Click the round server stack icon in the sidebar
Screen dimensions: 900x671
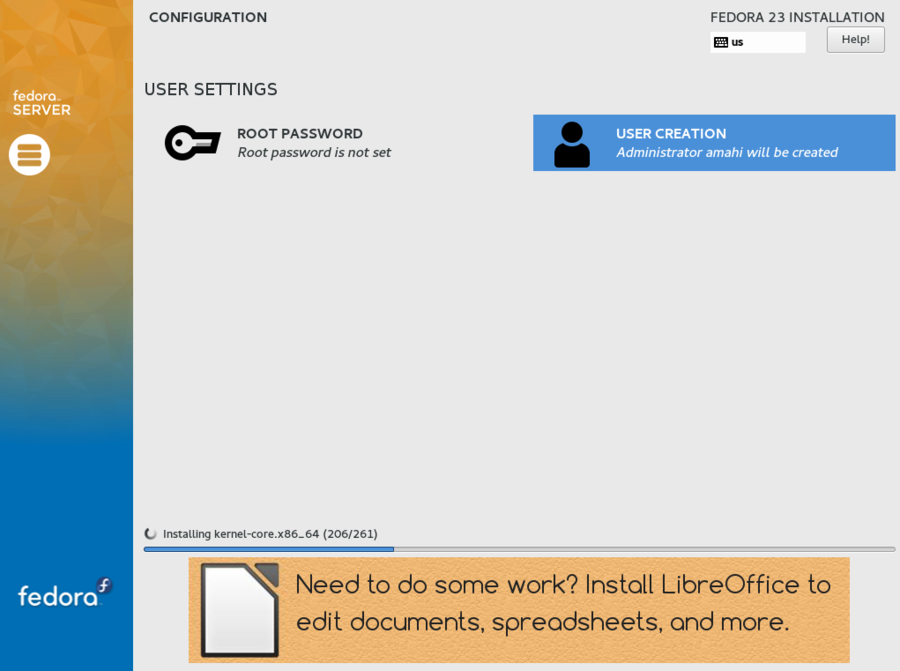tap(29, 155)
